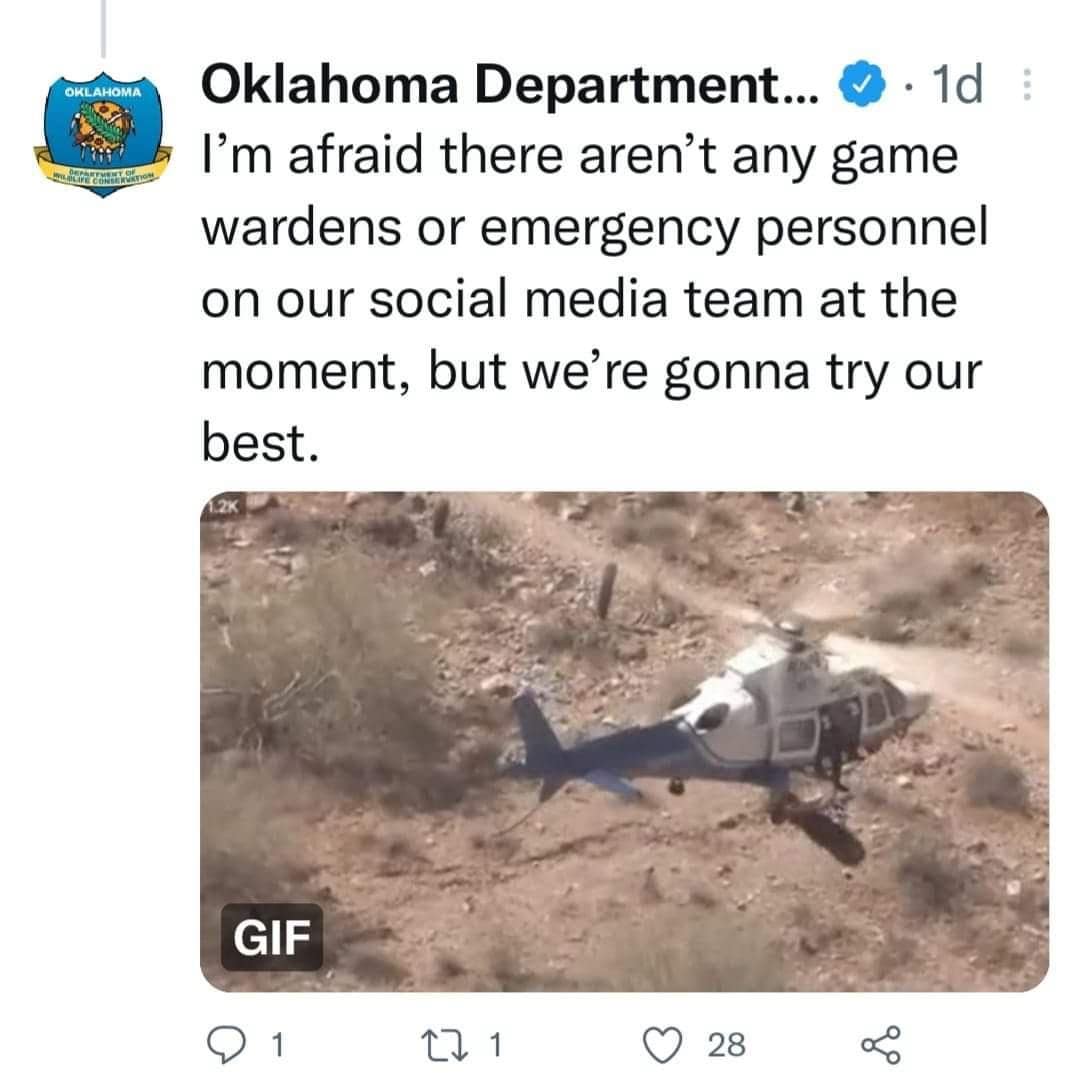The height and width of the screenshot is (1076, 1077).
Task: Click the word best. ending the tweet
Action: tap(260, 443)
